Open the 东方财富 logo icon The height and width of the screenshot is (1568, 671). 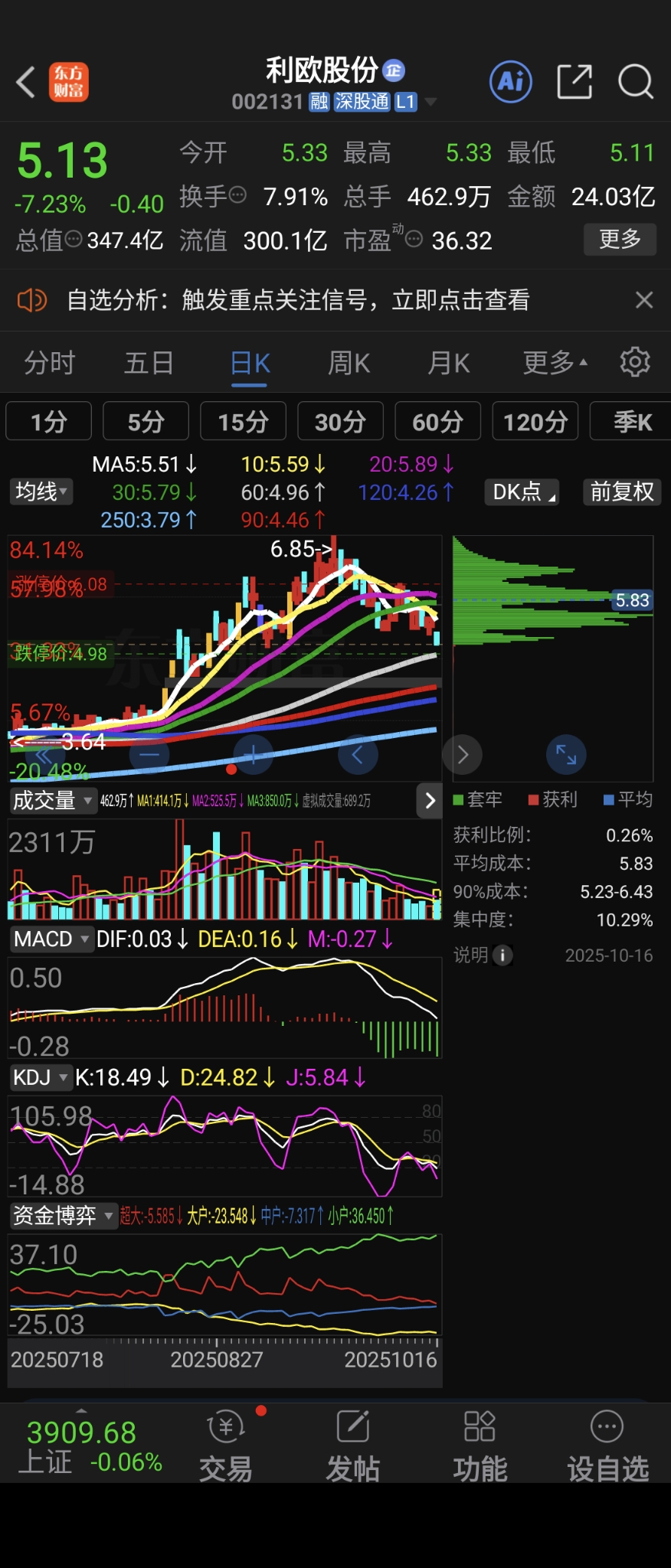tap(69, 82)
